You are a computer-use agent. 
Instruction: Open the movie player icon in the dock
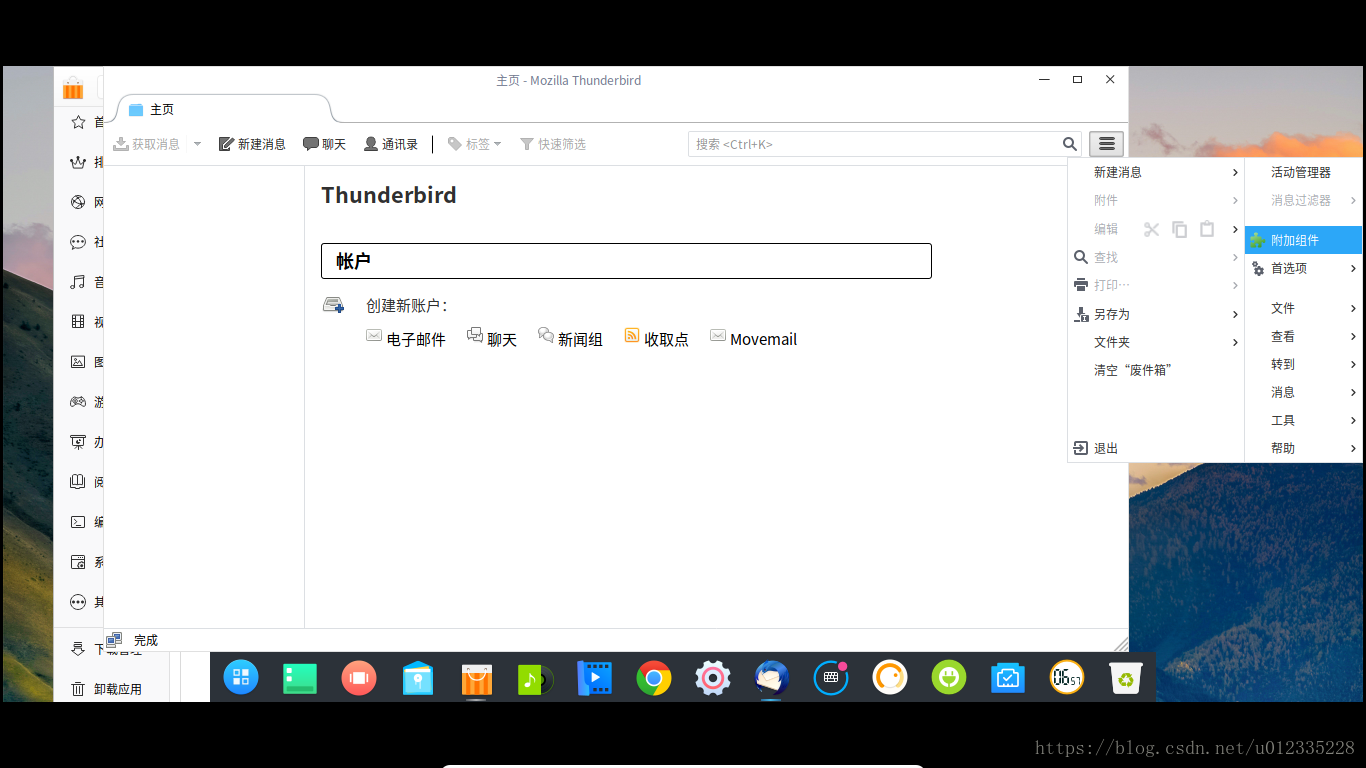(595, 678)
